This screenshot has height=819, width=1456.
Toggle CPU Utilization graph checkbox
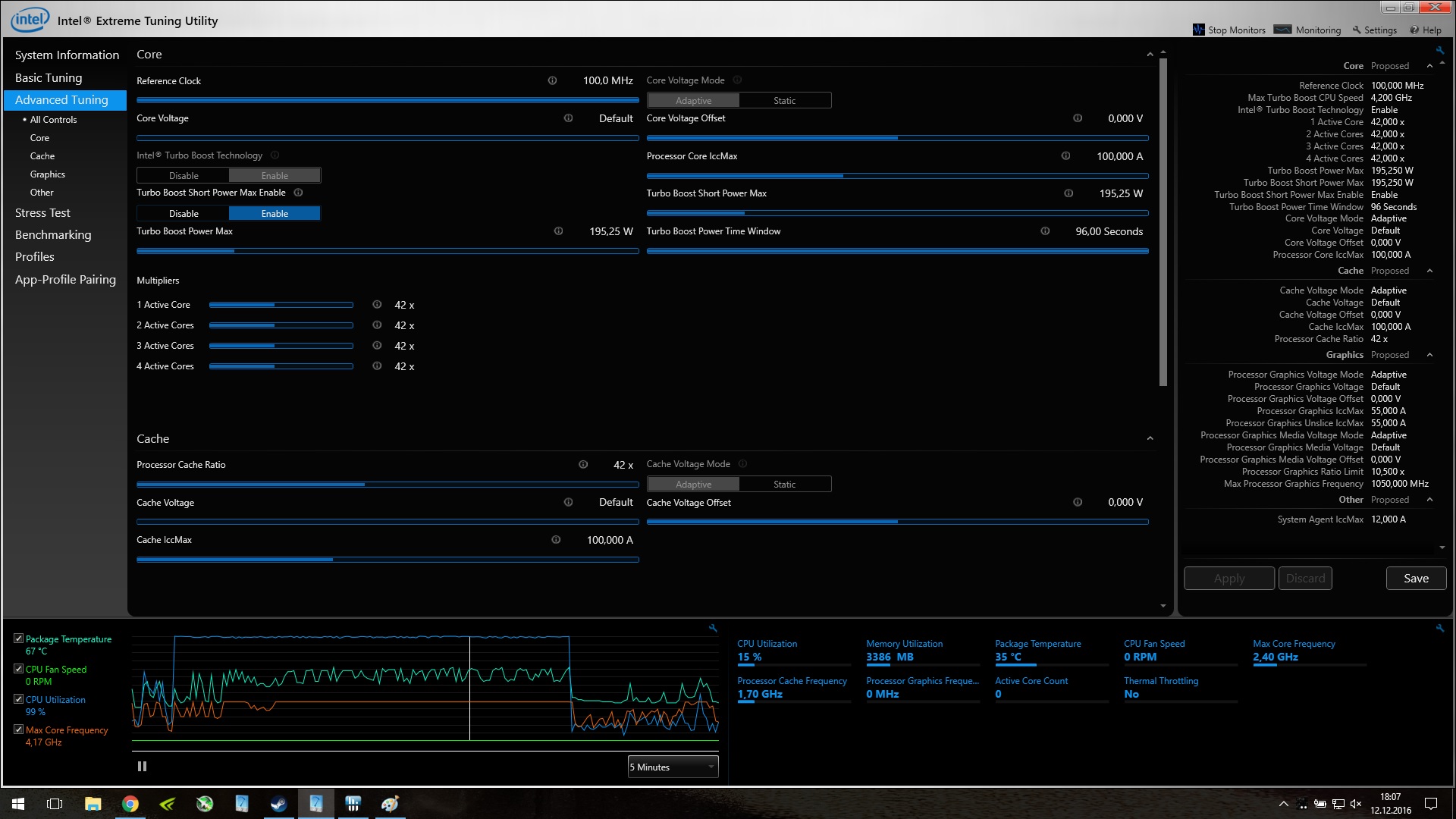(19, 699)
